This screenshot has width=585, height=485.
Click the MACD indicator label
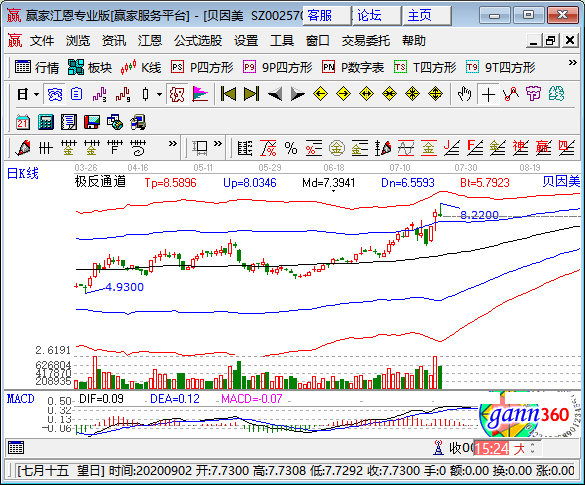tap(21, 399)
